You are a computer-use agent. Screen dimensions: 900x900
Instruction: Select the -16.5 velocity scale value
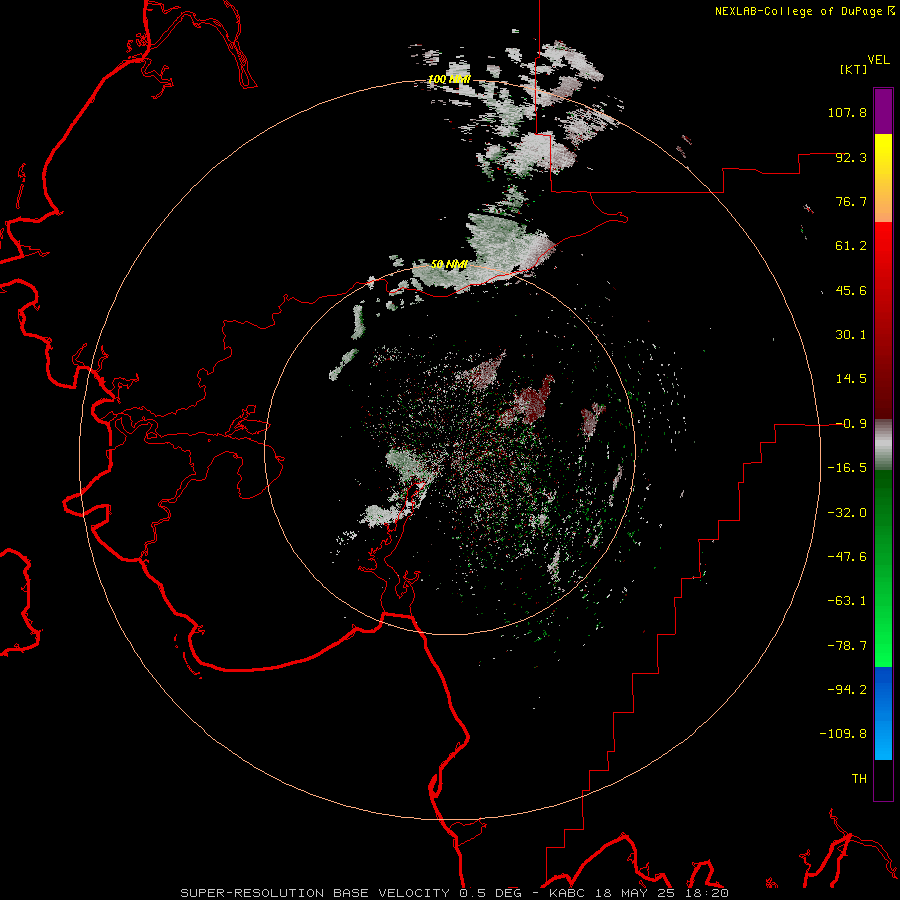pyautogui.click(x=847, y=468)
